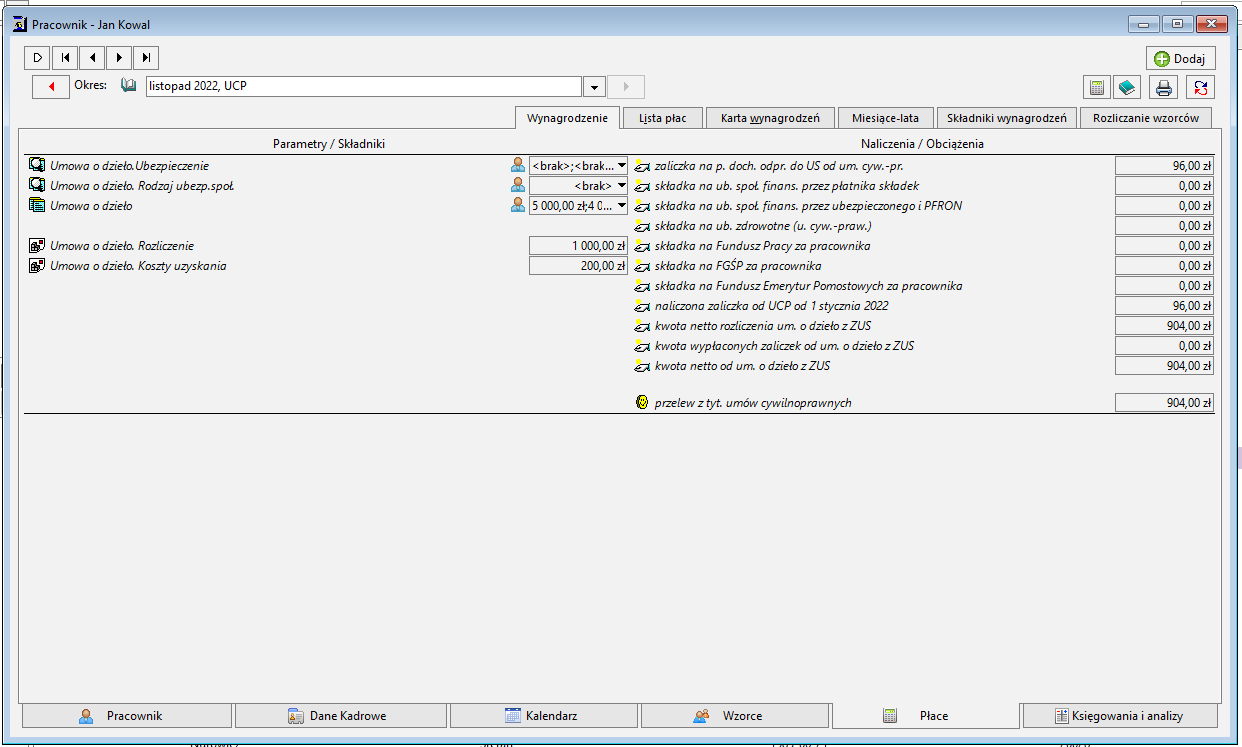Open the Okres period dropdown arrow
1242x747 pixels.
[x=595, y=87]
